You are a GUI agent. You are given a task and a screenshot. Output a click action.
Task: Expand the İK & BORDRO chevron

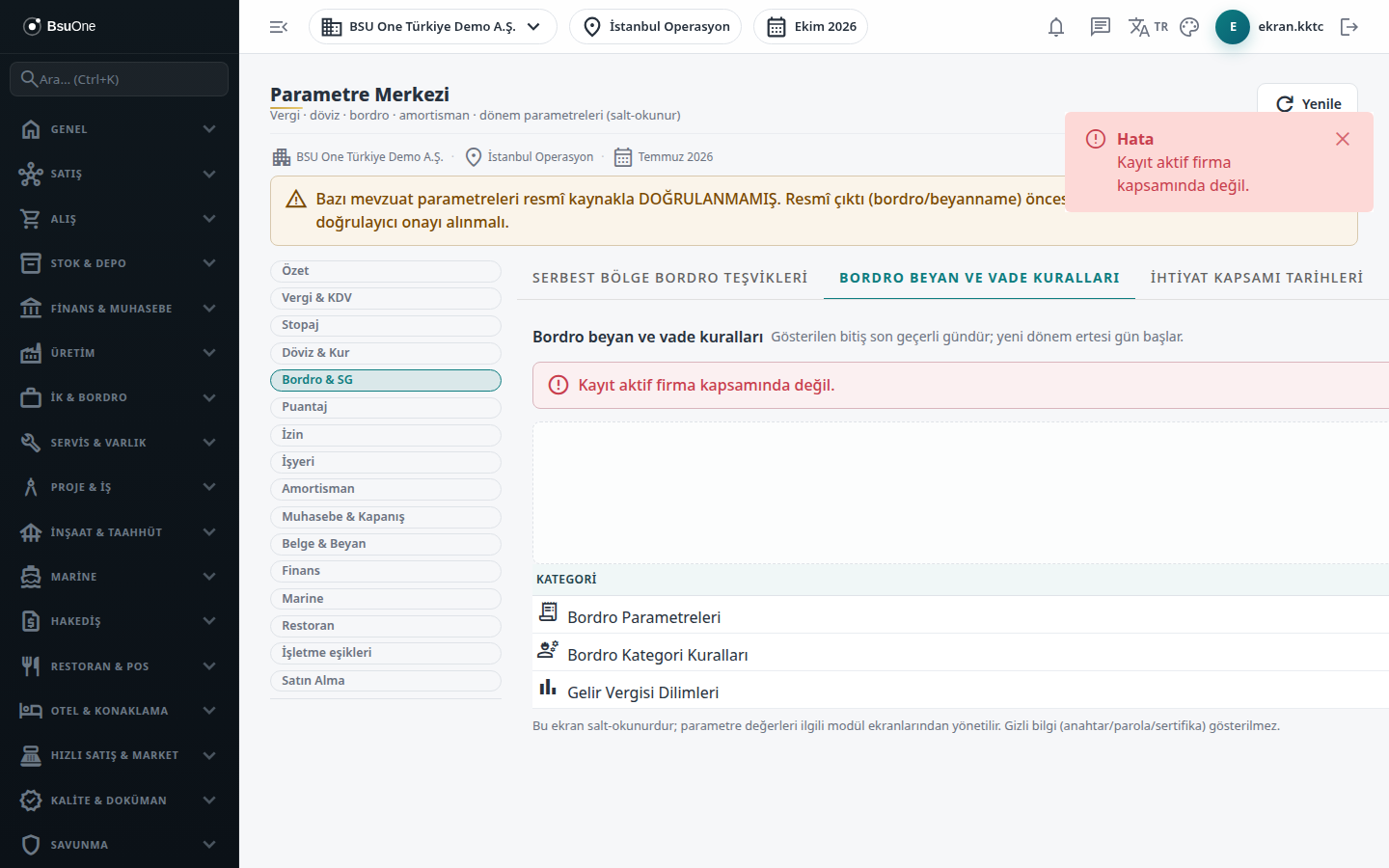[209, 397]
